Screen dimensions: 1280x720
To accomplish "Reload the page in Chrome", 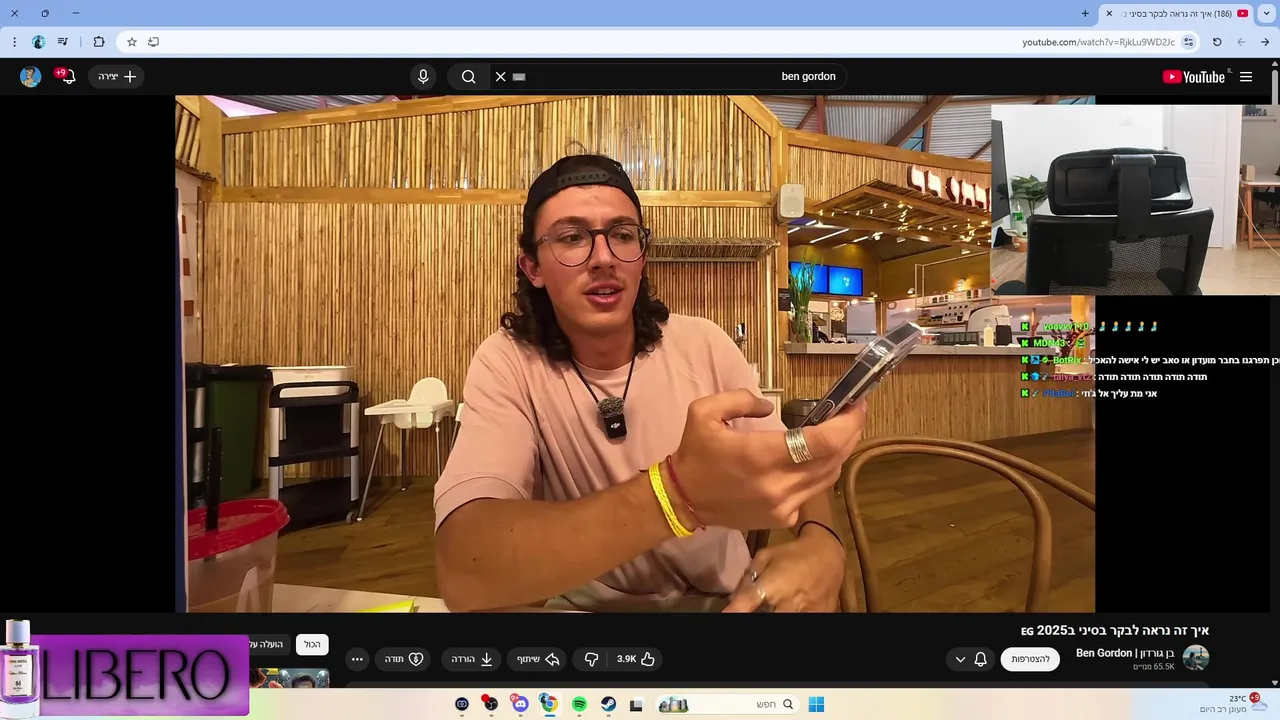I will tap(1217, 42).
